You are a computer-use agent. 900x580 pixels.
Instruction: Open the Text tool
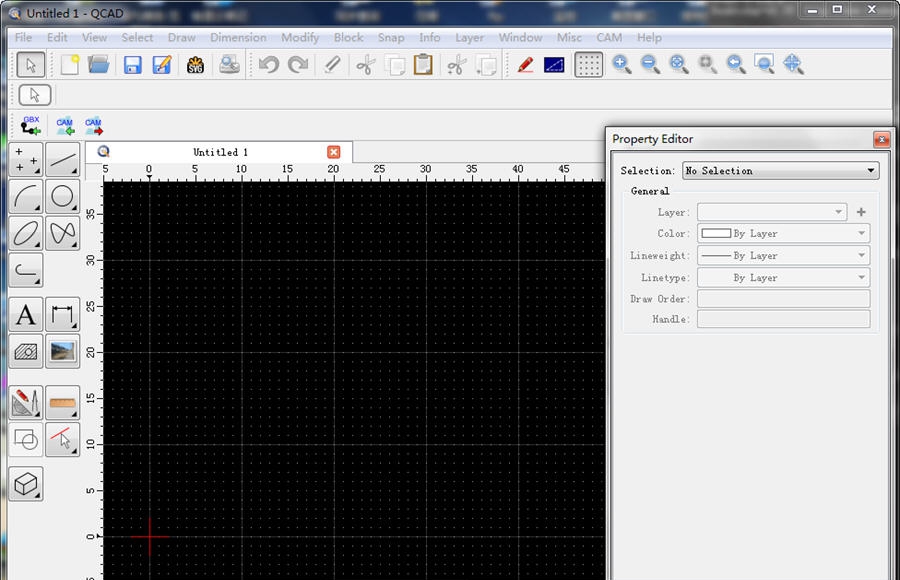click(26, 315)
